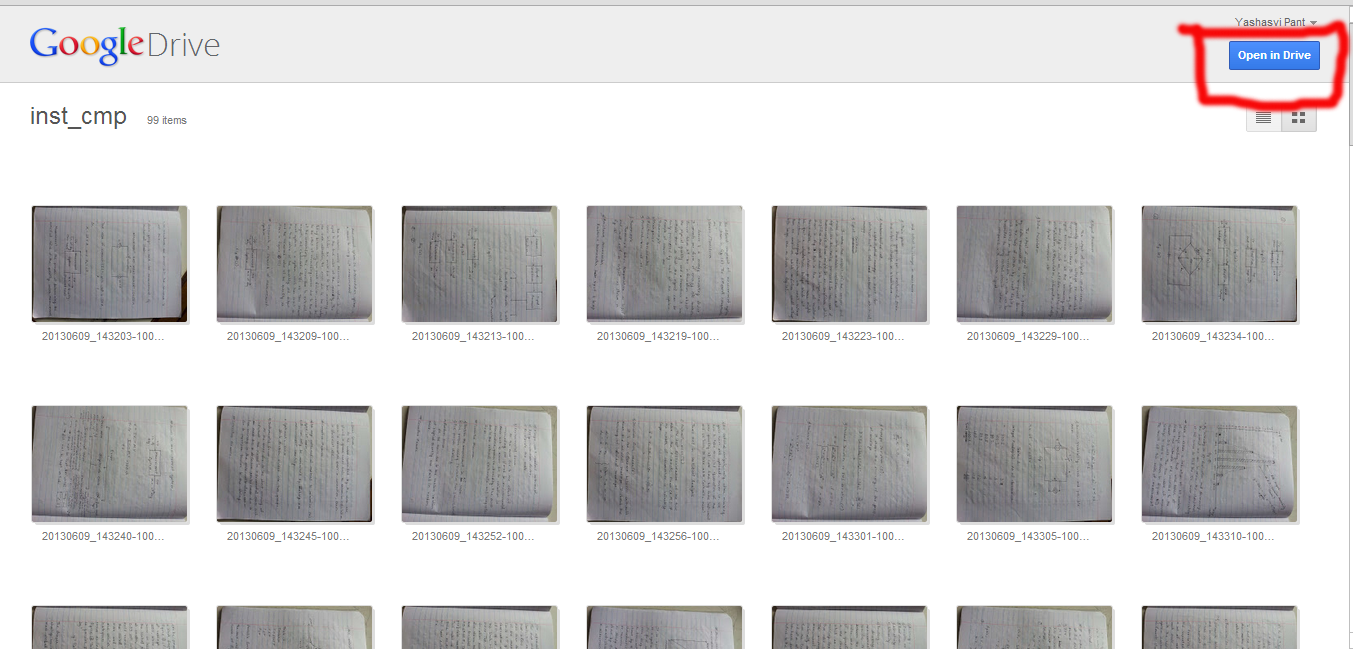This screenshot has height=649, width=1353.
Task: Click the Open in Drive button
Action: pos(1274,55)
